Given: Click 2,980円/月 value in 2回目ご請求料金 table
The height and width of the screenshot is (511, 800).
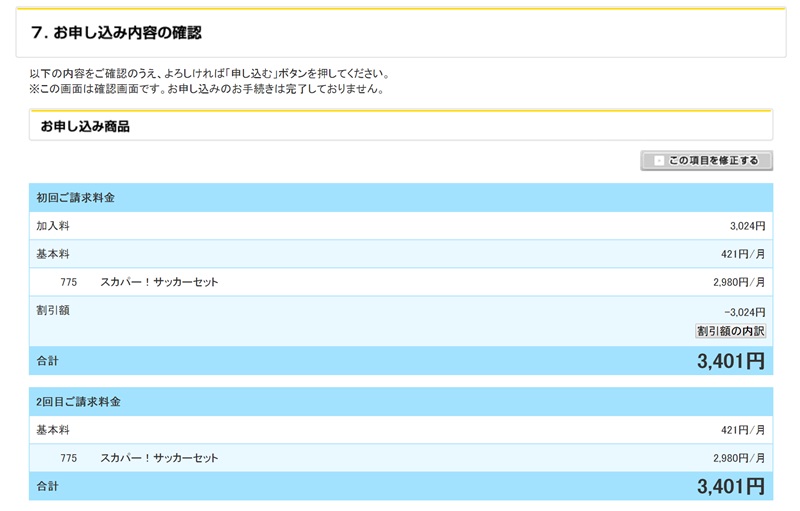Looking at the screenshot, I should 739,458.
